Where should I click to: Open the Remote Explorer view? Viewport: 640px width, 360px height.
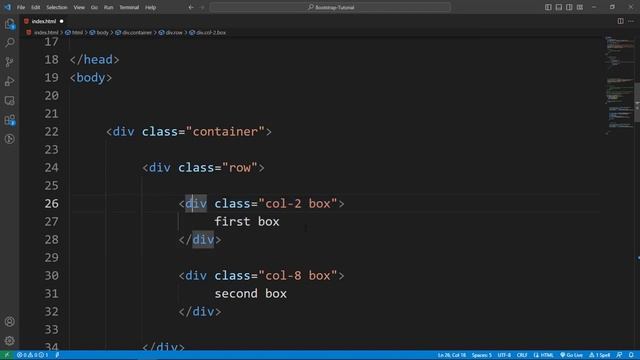(9, 100)
